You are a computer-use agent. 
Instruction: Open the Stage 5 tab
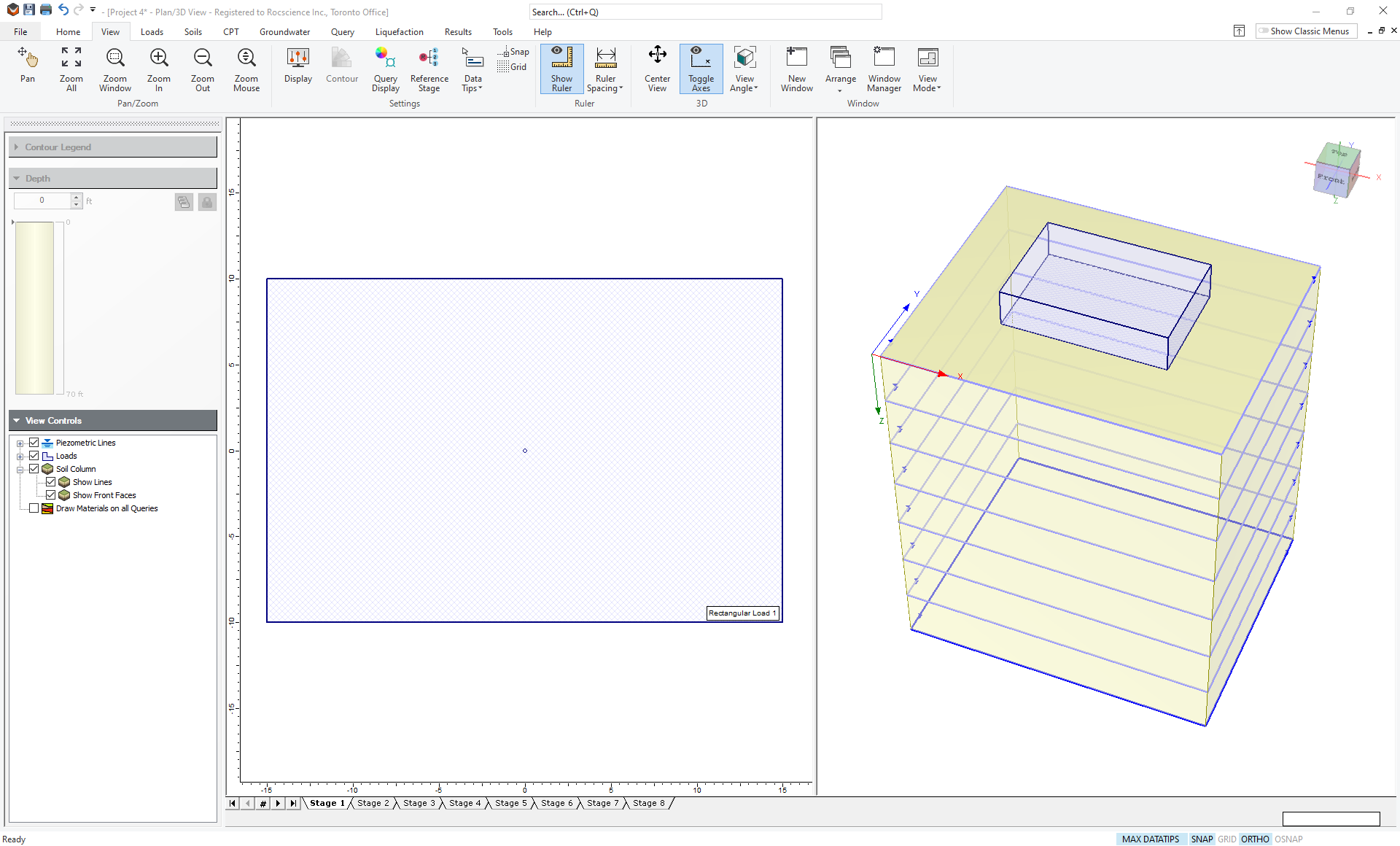pyautogui.click(x=510, y=803)
